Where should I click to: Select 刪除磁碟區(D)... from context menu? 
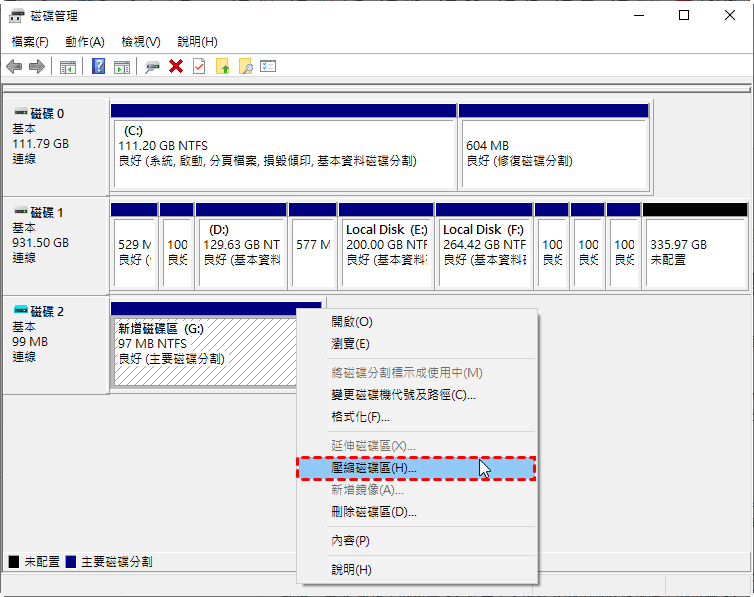click(374, 512)
